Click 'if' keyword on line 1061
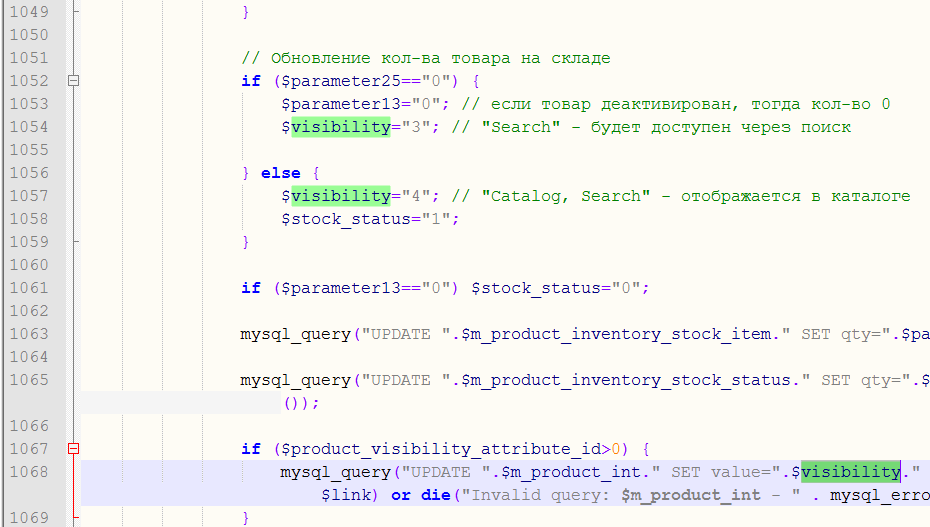930x527 pixels. (x=251, y=288)
